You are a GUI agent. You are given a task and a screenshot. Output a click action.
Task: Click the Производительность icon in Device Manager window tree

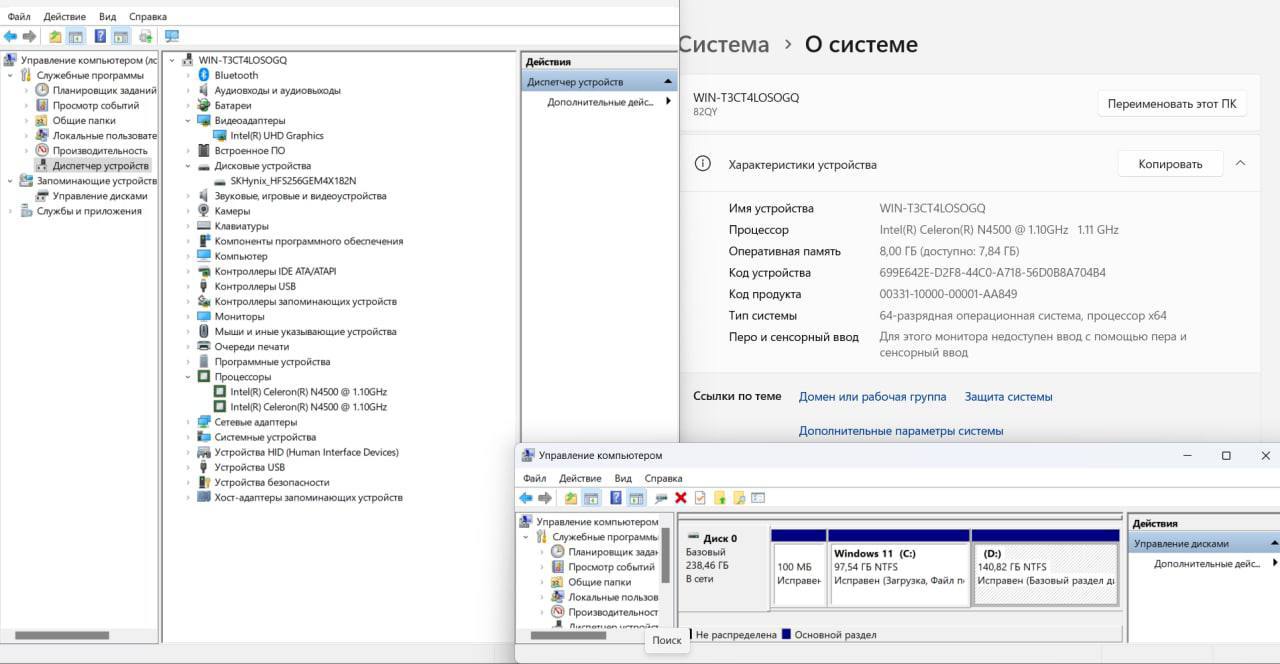(42, 151)
